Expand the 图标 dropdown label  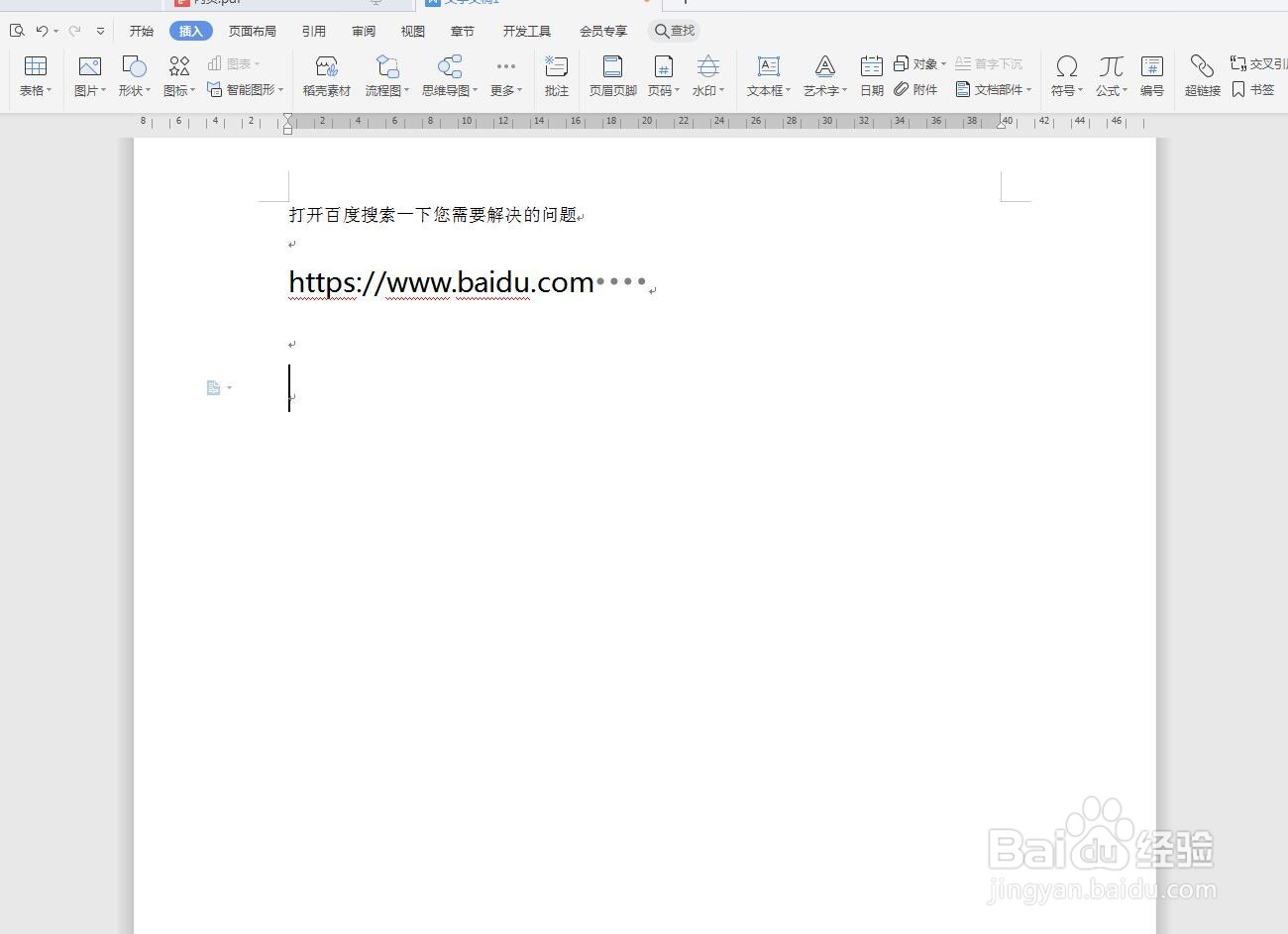179,90
